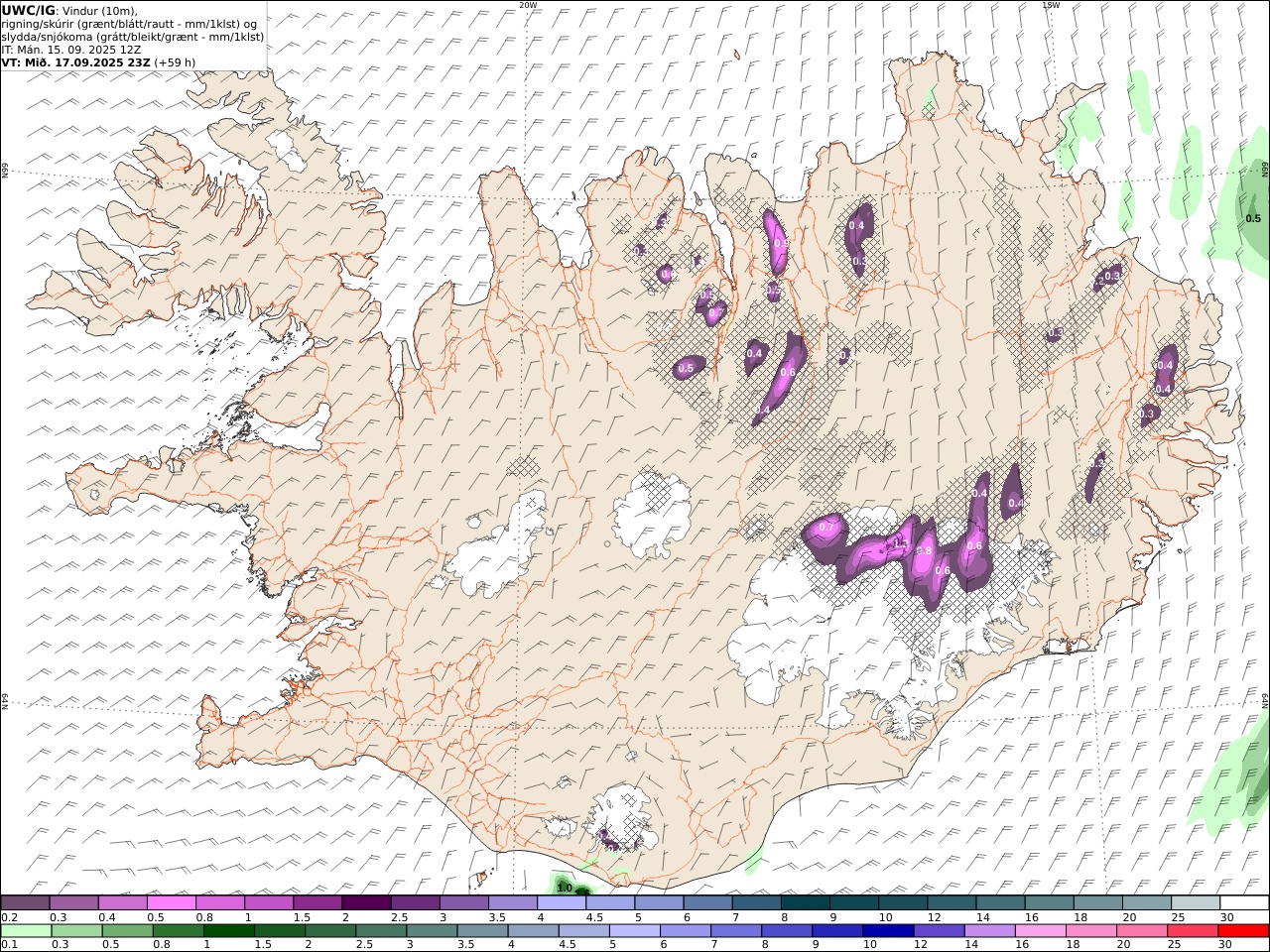Pick the pale green rain swatch at 0.1
Screen dimensions: 1270x952
click(26, 931)
